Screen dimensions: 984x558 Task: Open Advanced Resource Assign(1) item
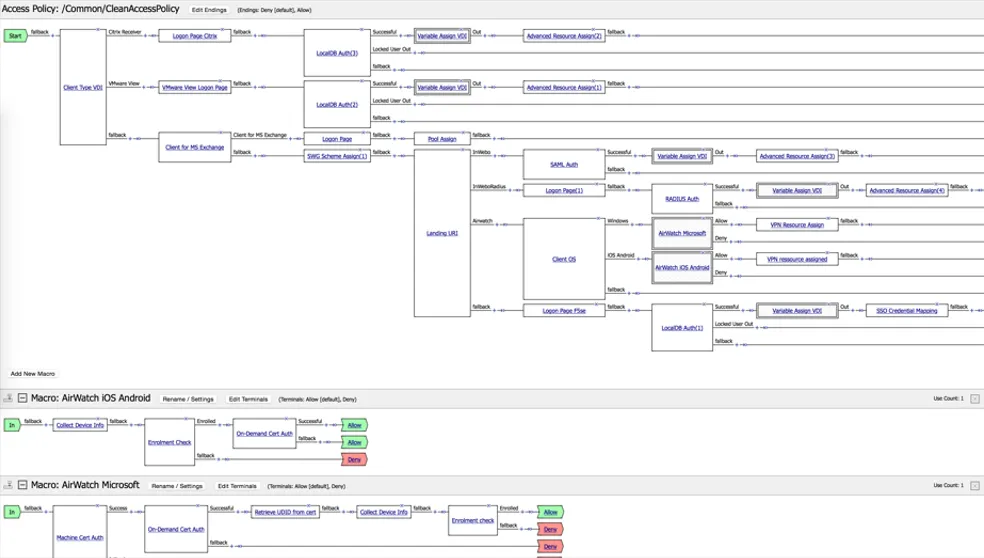click(564, 87)
